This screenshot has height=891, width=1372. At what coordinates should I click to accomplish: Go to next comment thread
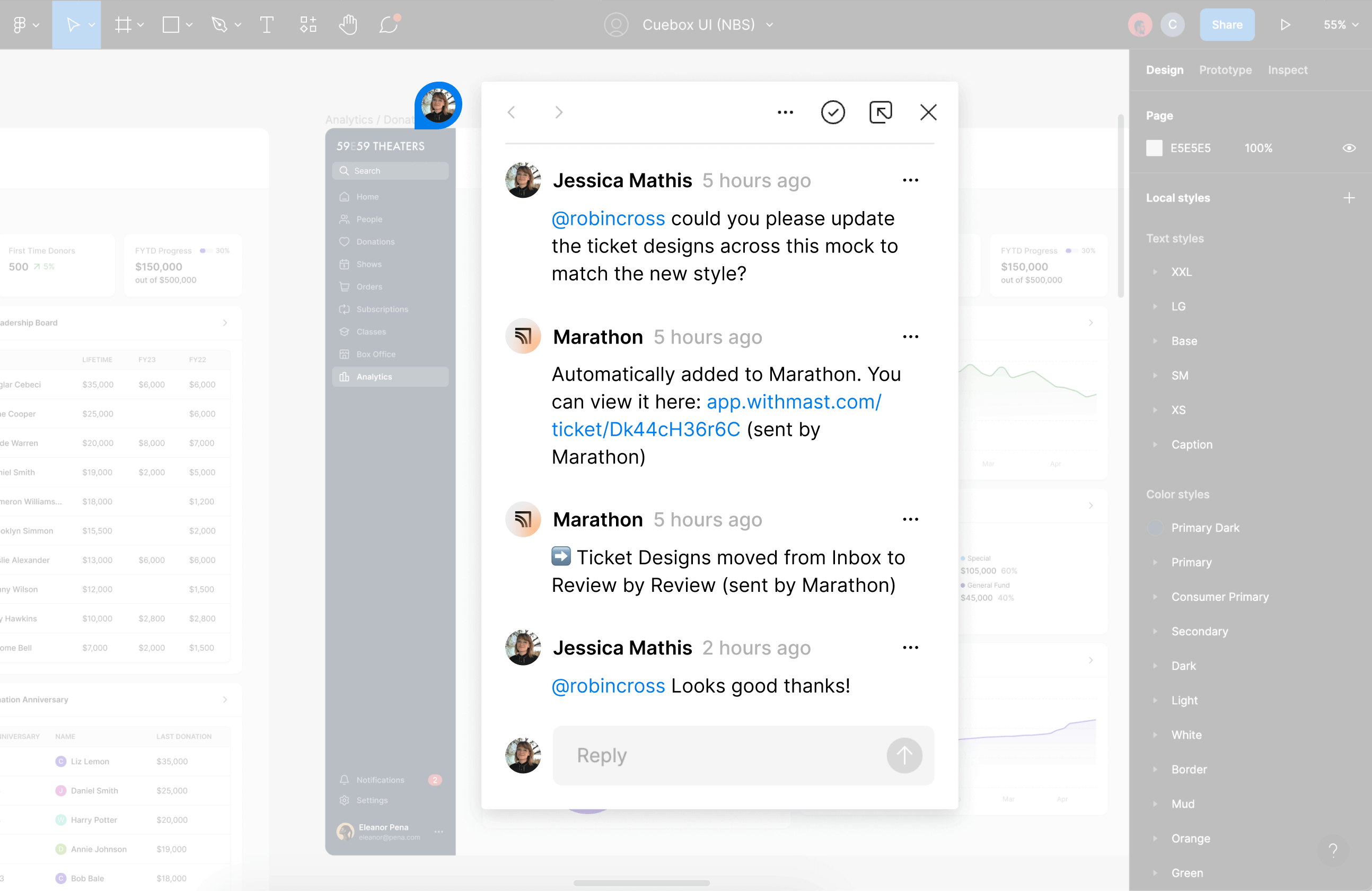pyautogui.click(x=558, y=112)
